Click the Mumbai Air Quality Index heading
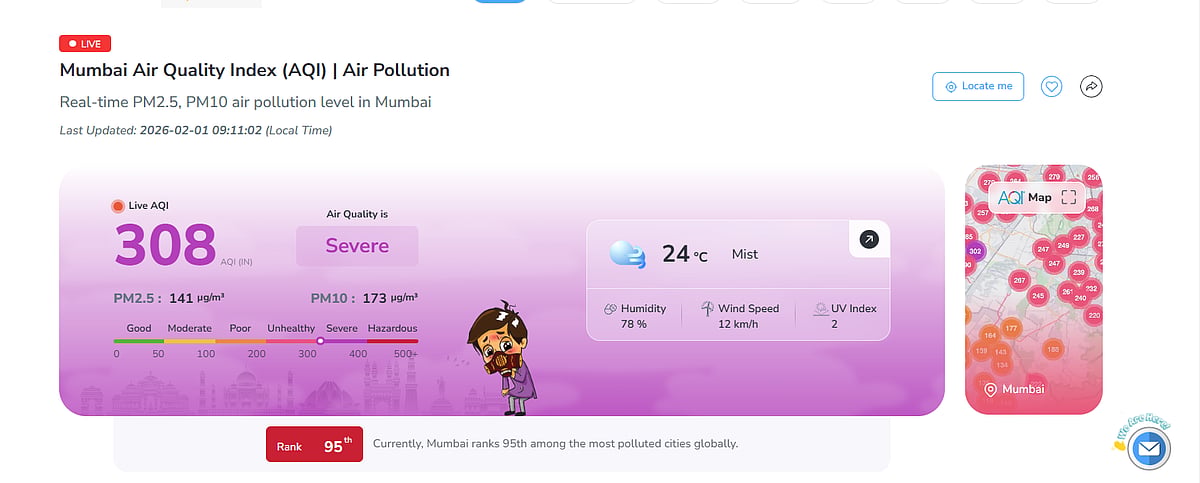Screen dimensions: 1200x483 tap(255, 70)
